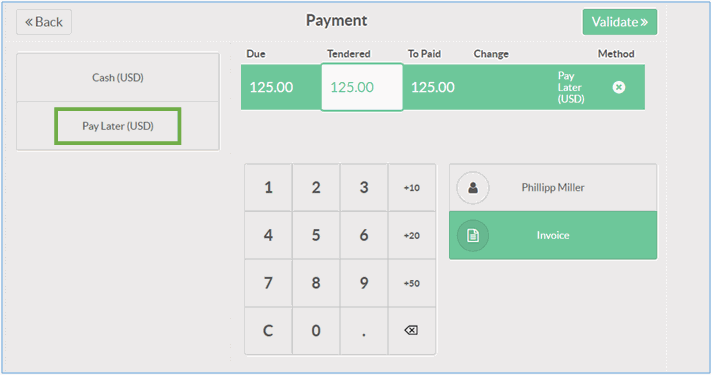The image size is (711, 375).
Task: Validate the payment
Action: tap(619, 22)
